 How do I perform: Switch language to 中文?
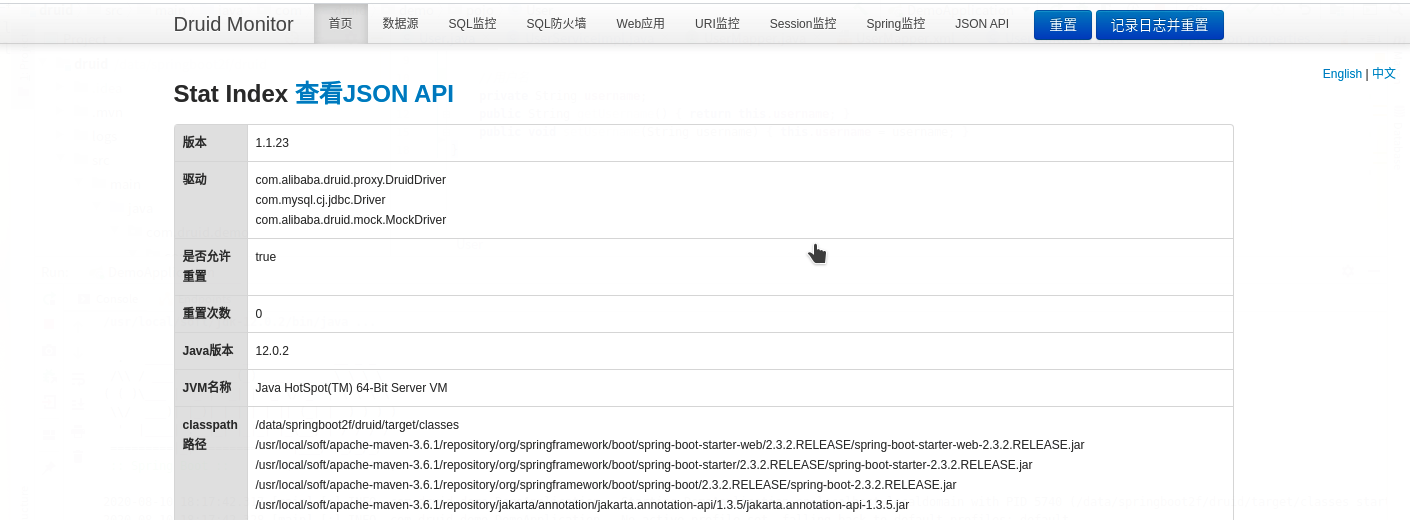pyautogui.click(x=1384, y=74)
